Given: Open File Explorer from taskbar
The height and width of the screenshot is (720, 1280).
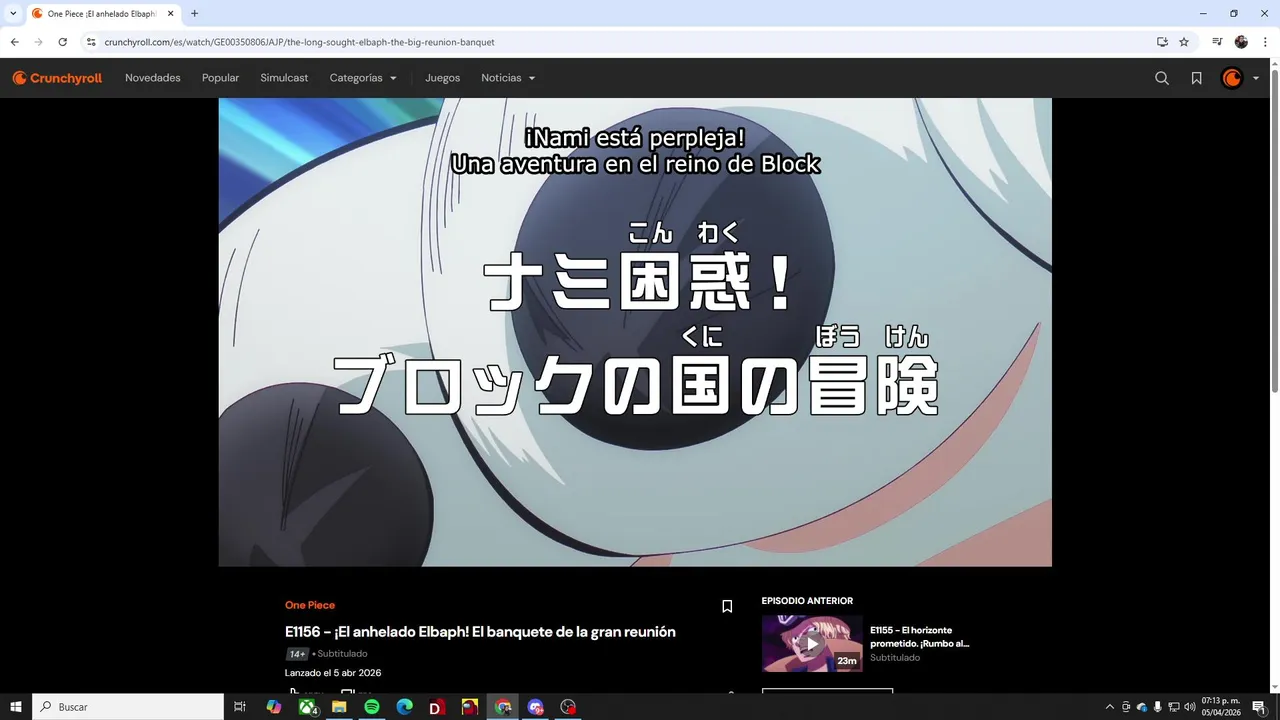Looking at the screenshot, I should pos(339,707).
